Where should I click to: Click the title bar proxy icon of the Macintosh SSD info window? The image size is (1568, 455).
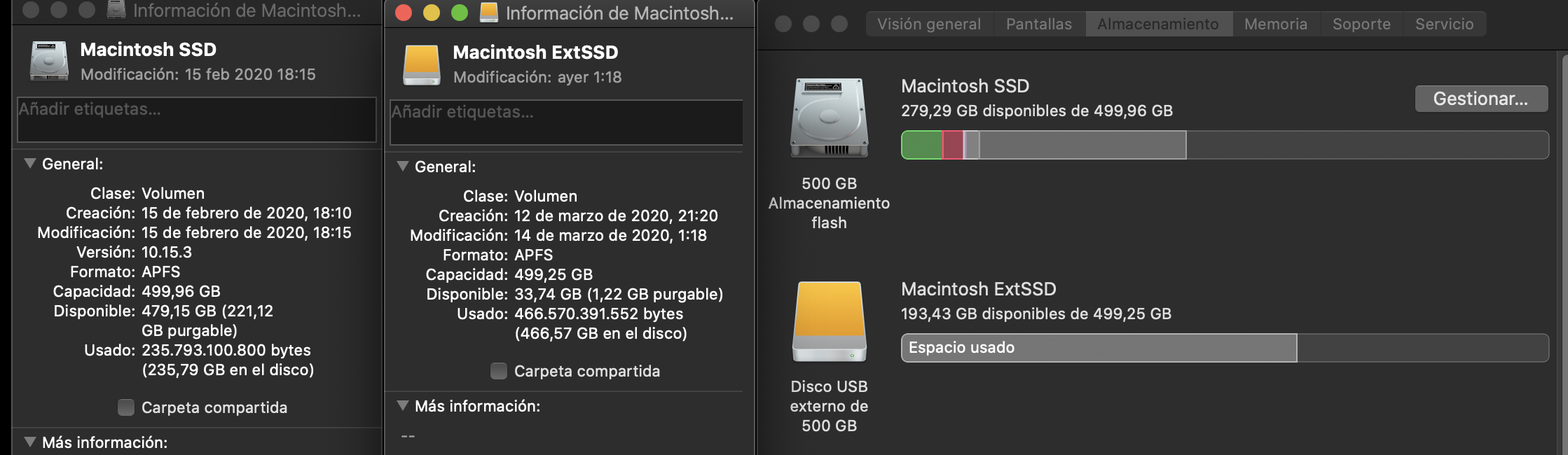point(116,10)
